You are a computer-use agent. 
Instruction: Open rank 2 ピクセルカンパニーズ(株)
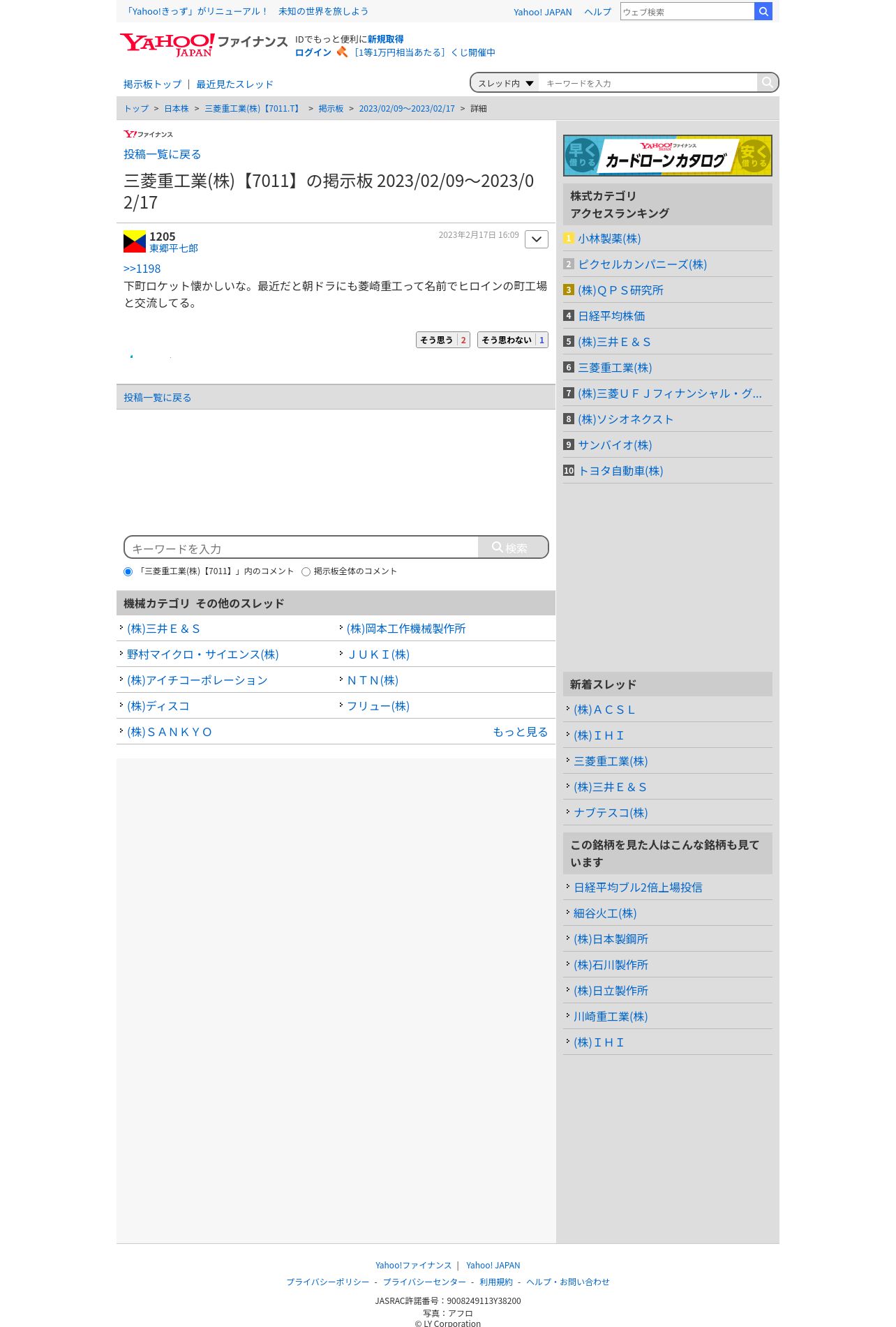642,264
